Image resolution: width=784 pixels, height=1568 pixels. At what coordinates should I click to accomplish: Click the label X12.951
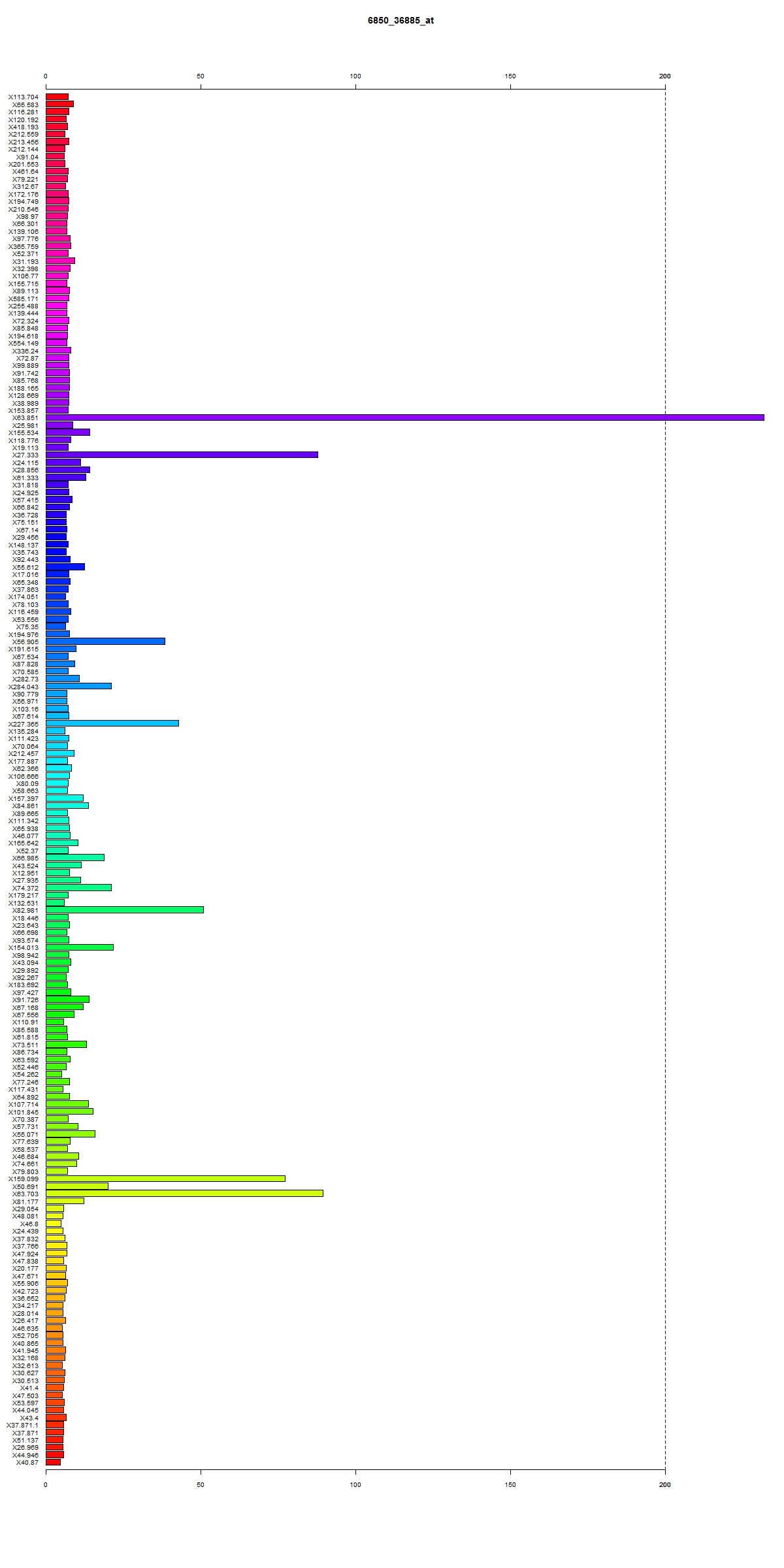tap(25, 873)
